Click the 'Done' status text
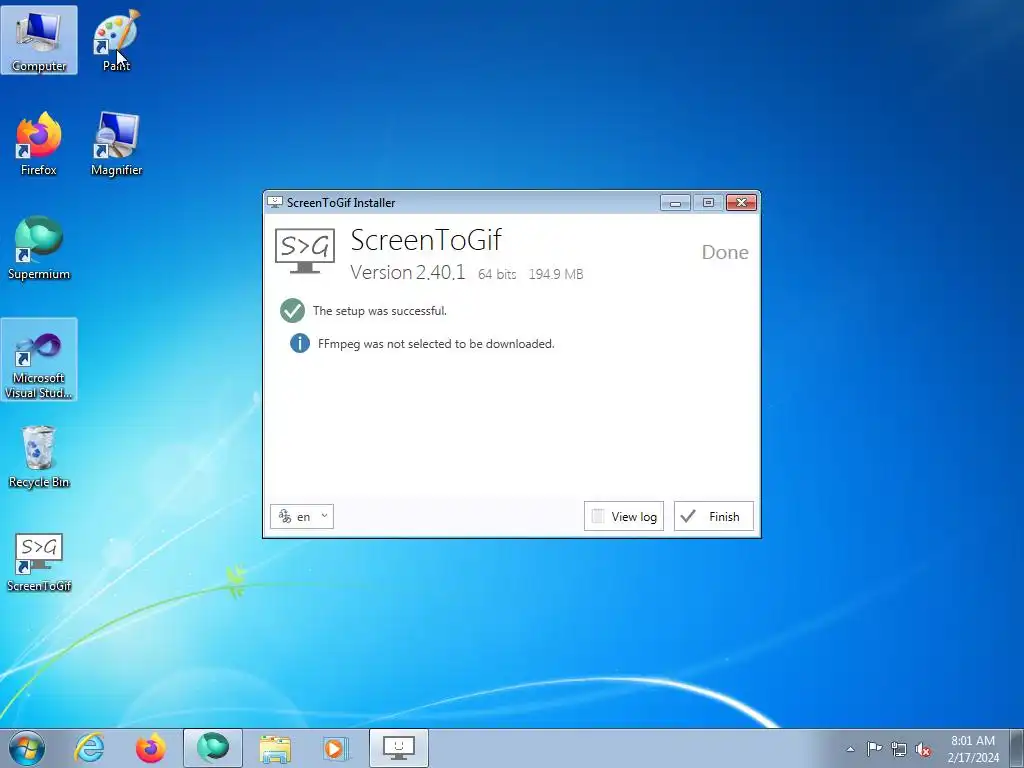1024x768 pixels. point(725,252)
